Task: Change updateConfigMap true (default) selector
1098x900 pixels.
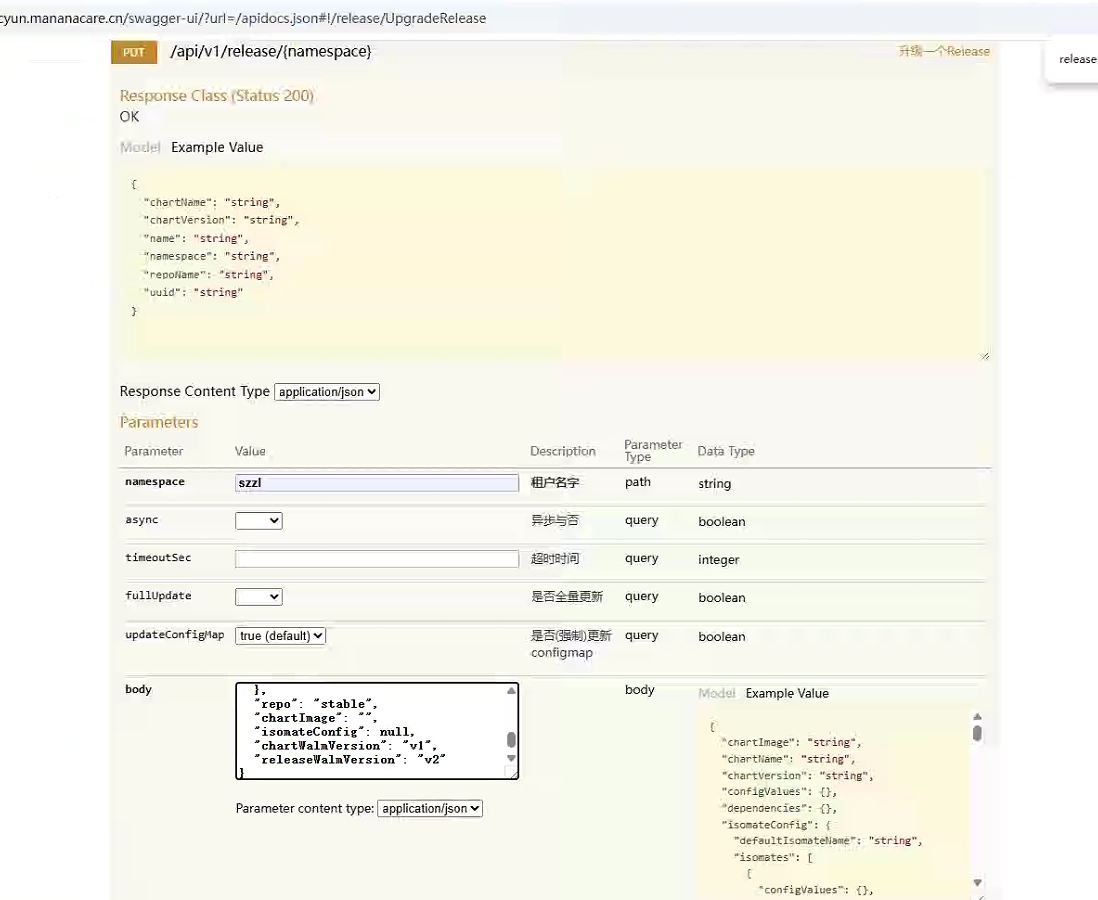Action: (x=281, y=636)
